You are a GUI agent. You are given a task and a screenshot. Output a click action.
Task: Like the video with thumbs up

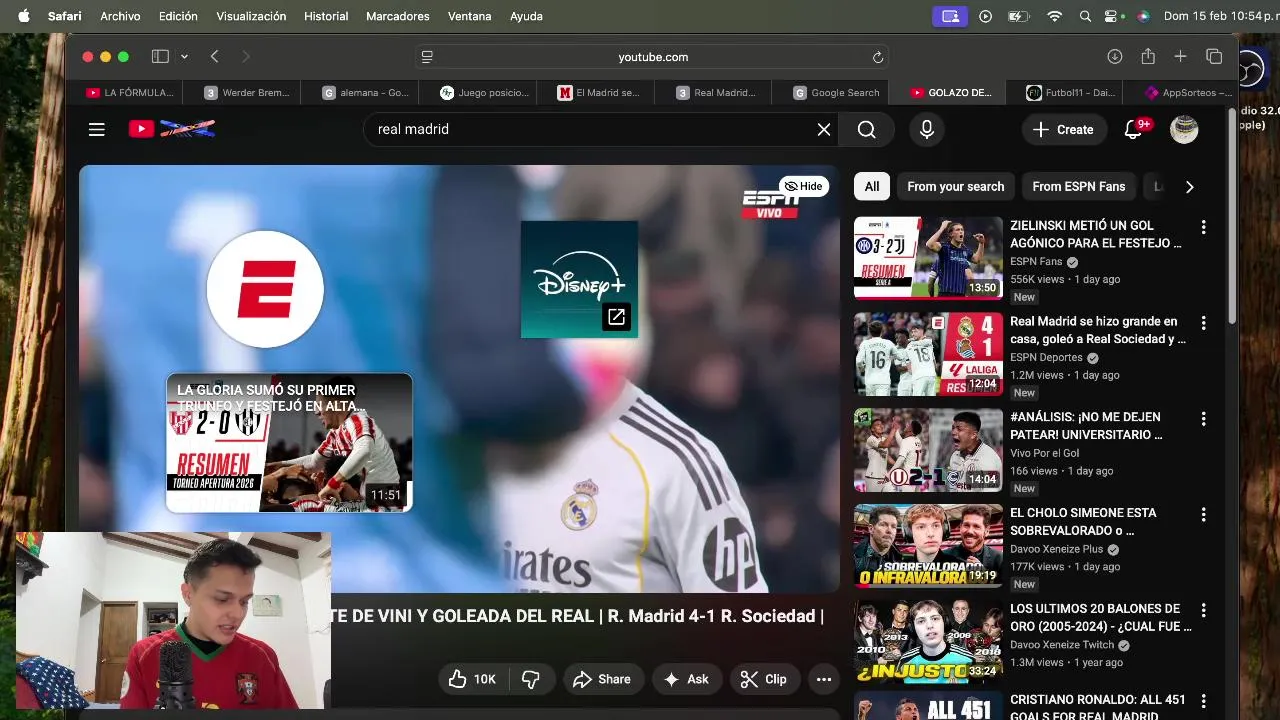pos(472,679)
